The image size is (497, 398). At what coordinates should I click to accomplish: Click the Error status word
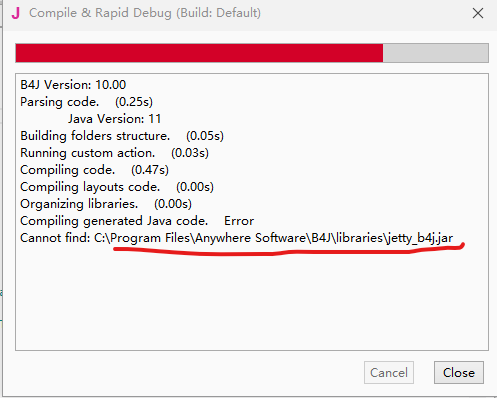point(239,221)
